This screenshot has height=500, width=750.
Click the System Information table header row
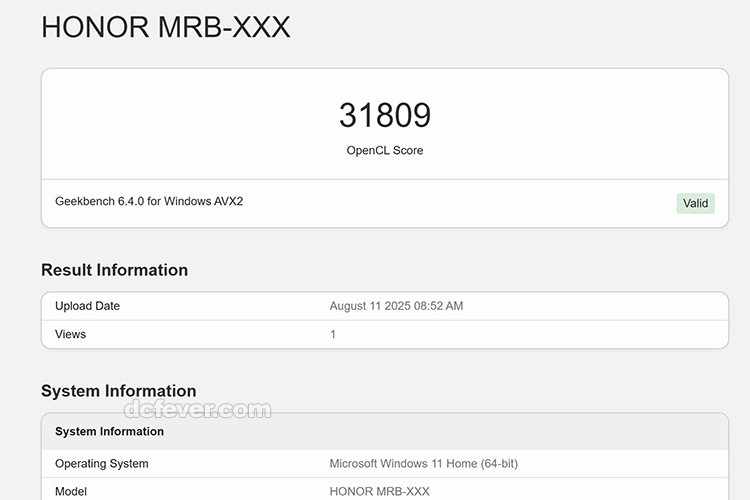385,432
